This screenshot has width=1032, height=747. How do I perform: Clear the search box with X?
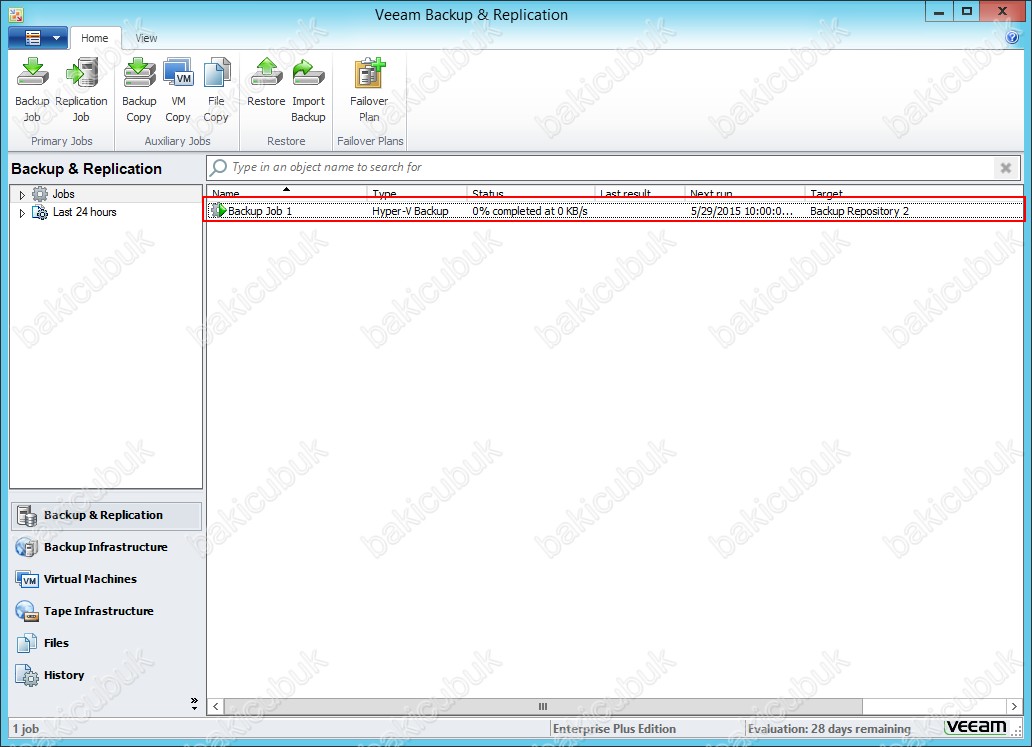[x=1006, y=168]
